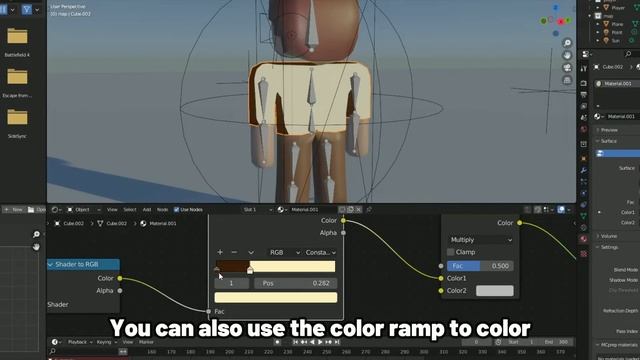This screenshot has width=640, height=360.
Task: Open the Scene properties tab icon
Action: click(x=584, y=118)
